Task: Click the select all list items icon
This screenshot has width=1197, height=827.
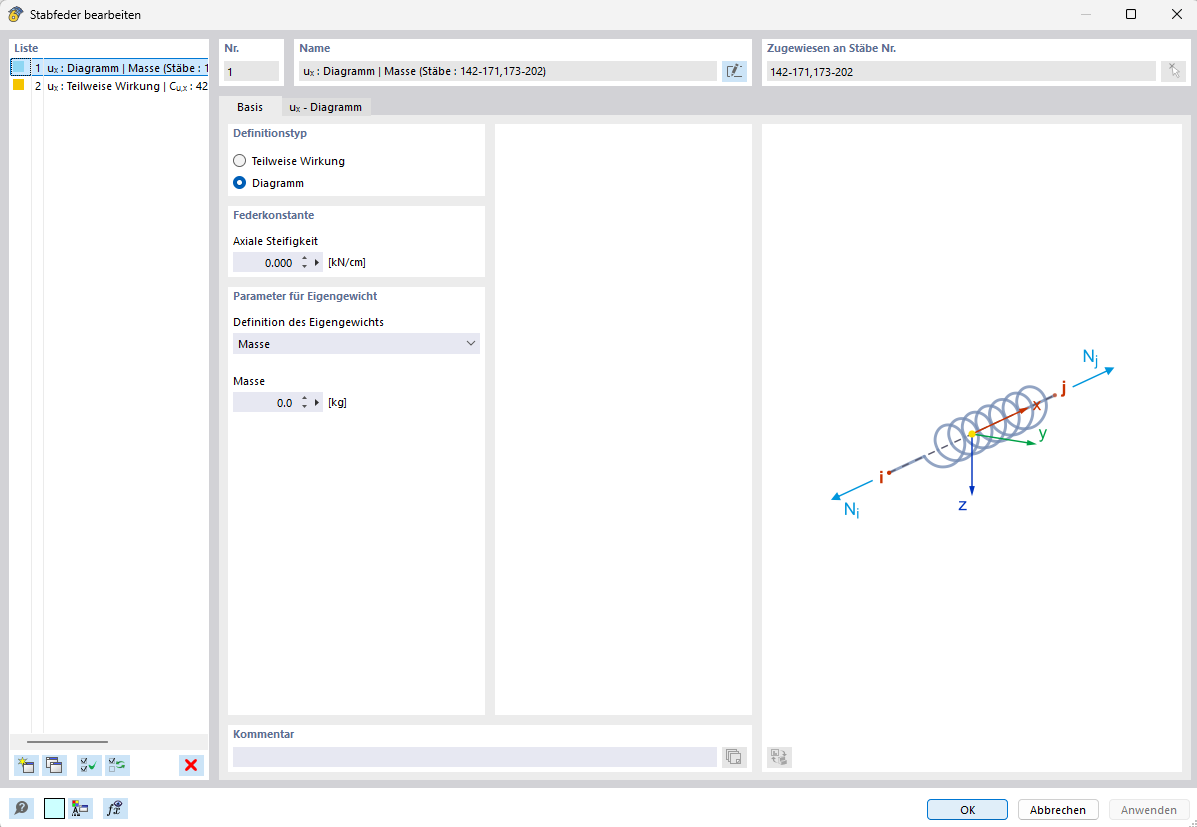Action: [x=88, y=765]
